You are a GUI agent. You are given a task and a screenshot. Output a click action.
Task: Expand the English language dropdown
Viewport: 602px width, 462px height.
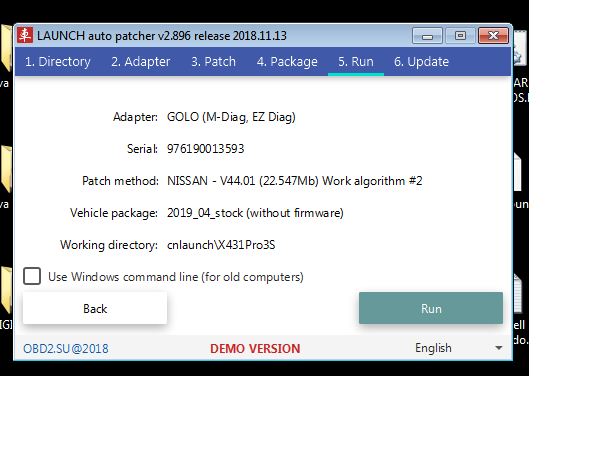[x=498, y=348]
